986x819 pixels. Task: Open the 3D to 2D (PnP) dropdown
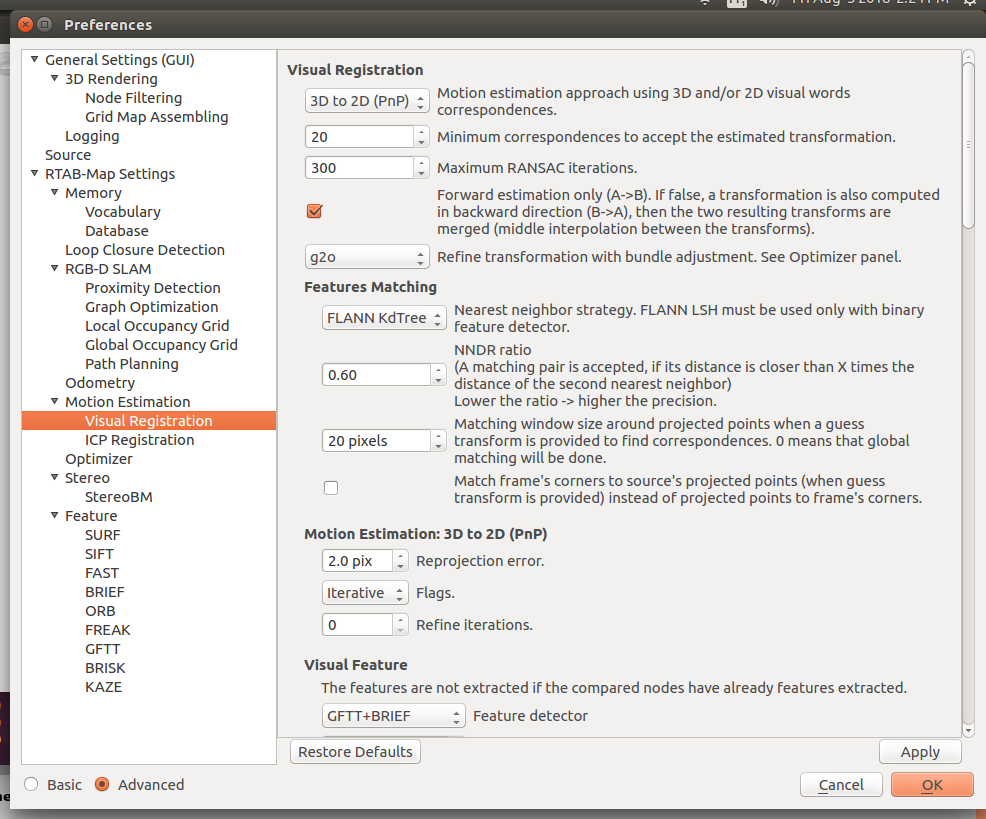[x=366, y=101]
